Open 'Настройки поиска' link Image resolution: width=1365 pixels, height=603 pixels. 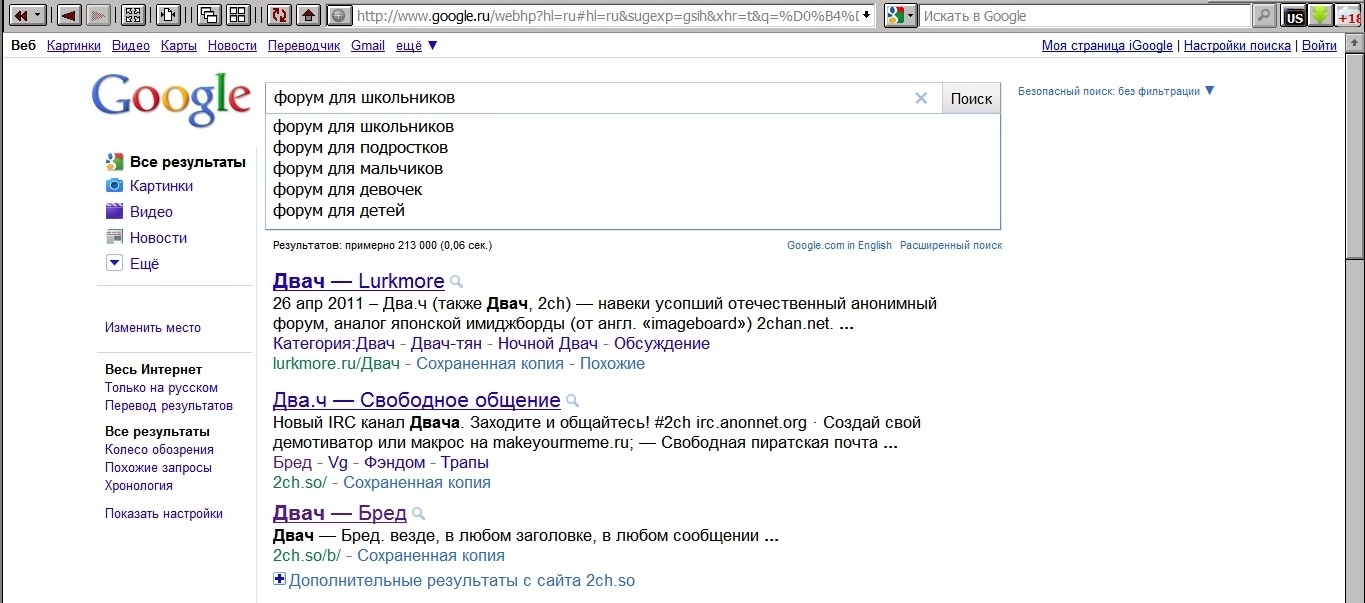[1237, 45]
